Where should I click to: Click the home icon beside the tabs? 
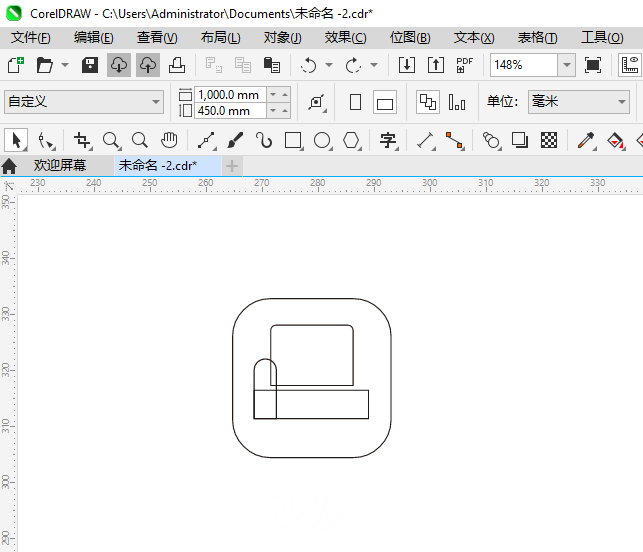point(9,166)
